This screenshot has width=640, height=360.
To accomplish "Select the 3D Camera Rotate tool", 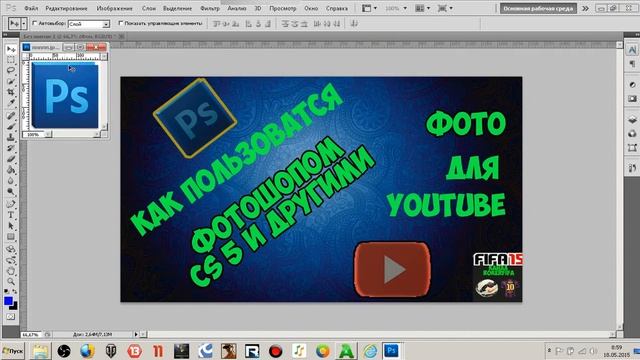I will pyautogui.click(x=11, y=260).
